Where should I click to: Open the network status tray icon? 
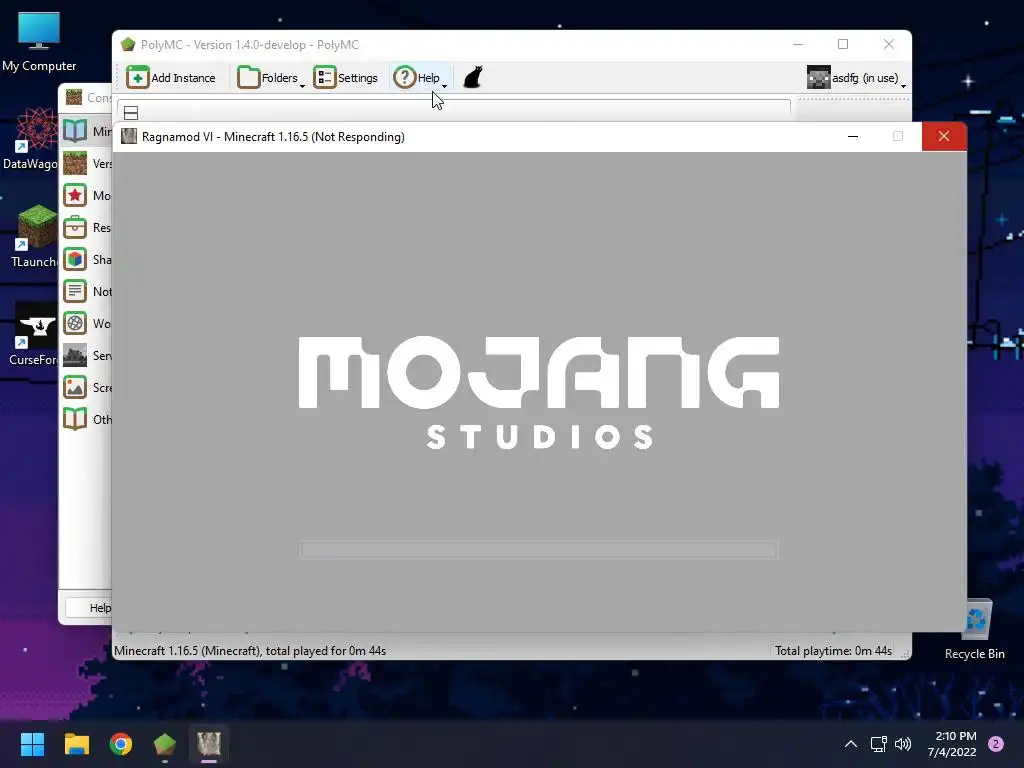tap(878, 744)
